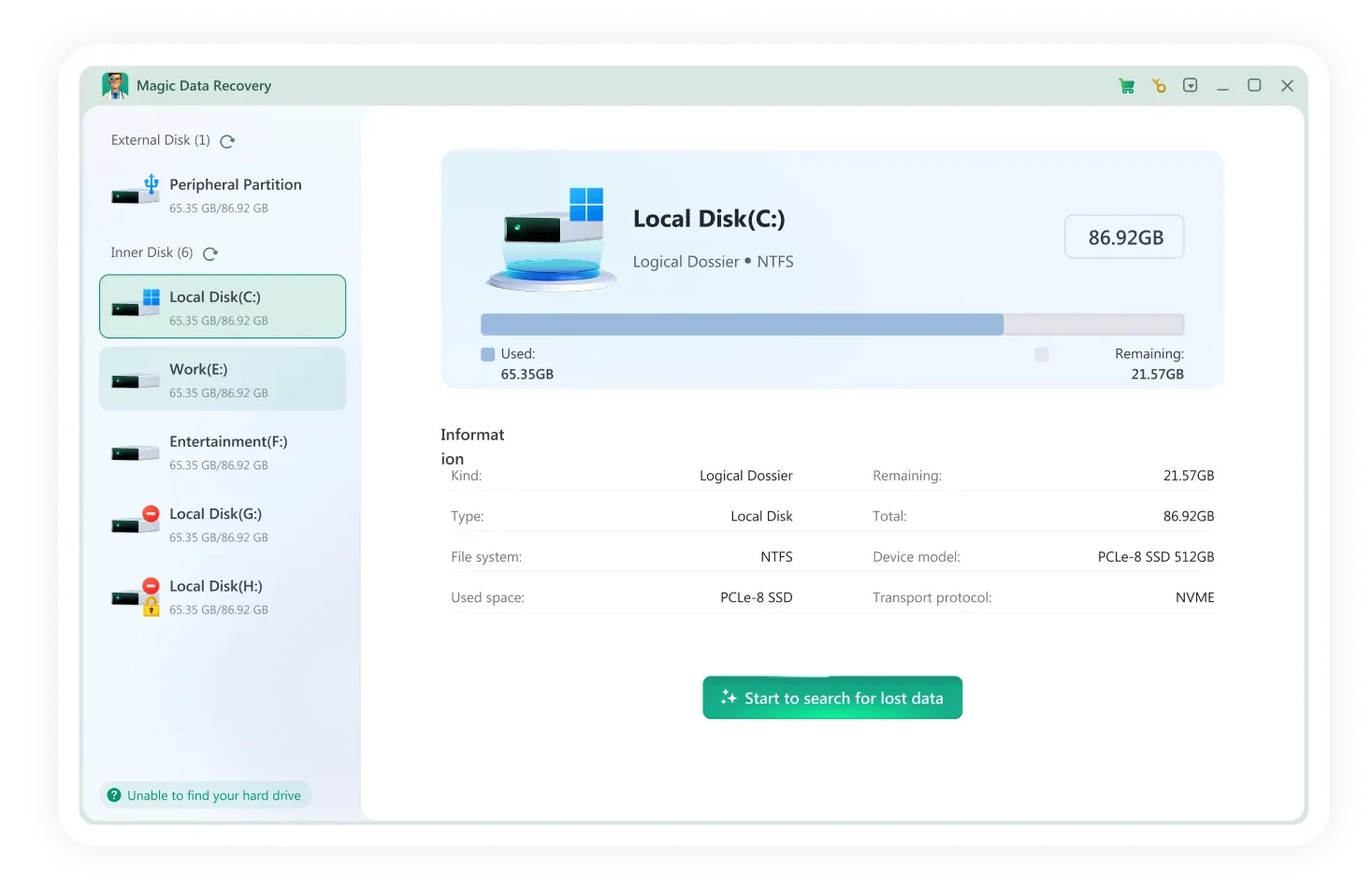
Task: Click the Device model value PCLe-8 SSD 512GB
Action: (x=1156, y=557)
